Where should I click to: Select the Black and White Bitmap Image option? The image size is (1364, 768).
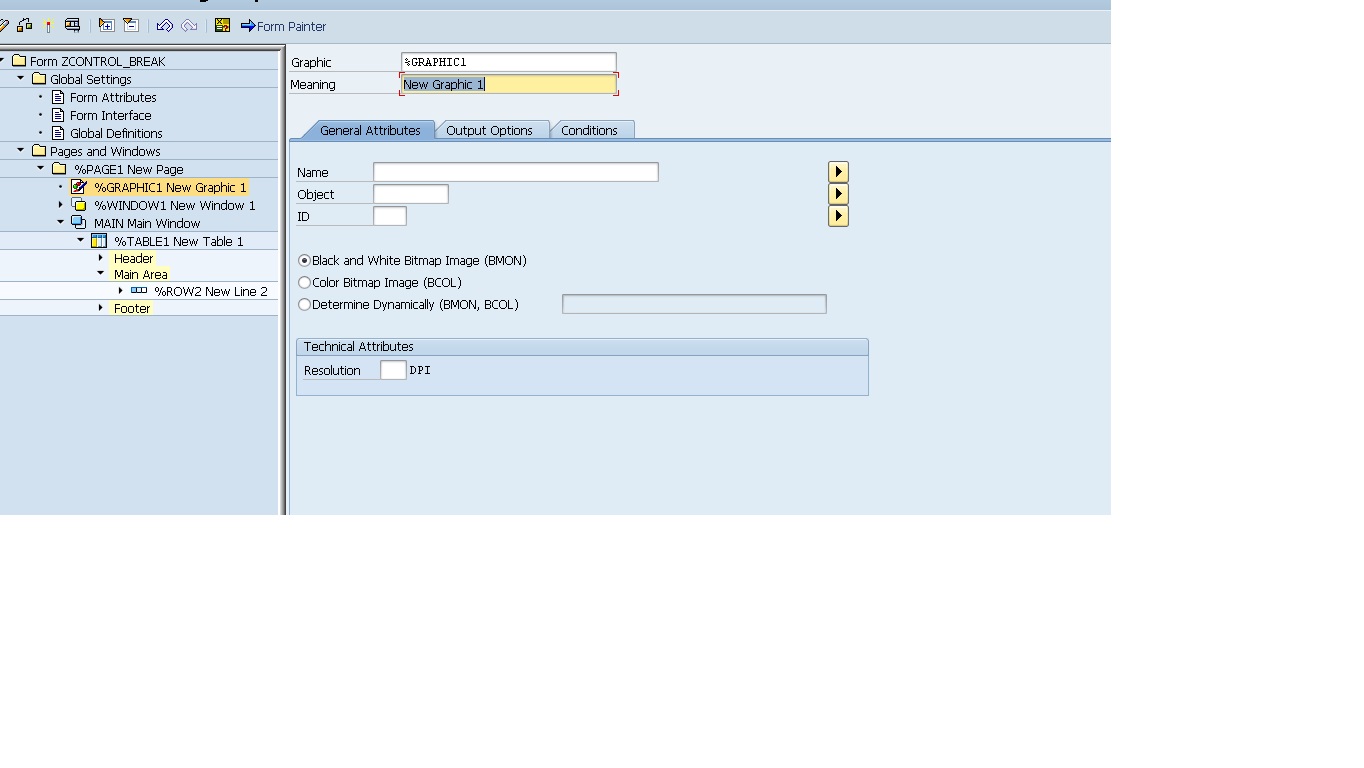pyautogui.click(x=304, y=260)
